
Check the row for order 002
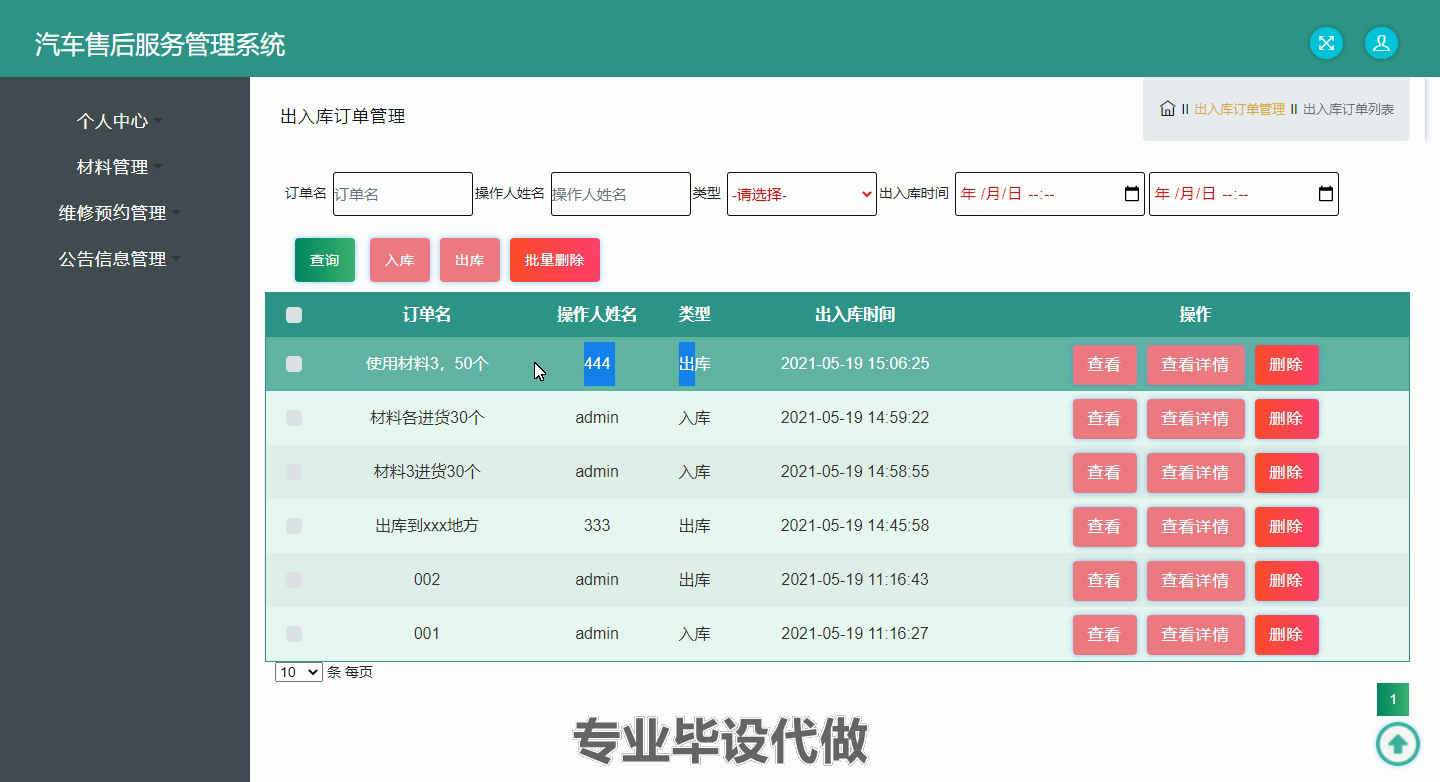point(294,580)
